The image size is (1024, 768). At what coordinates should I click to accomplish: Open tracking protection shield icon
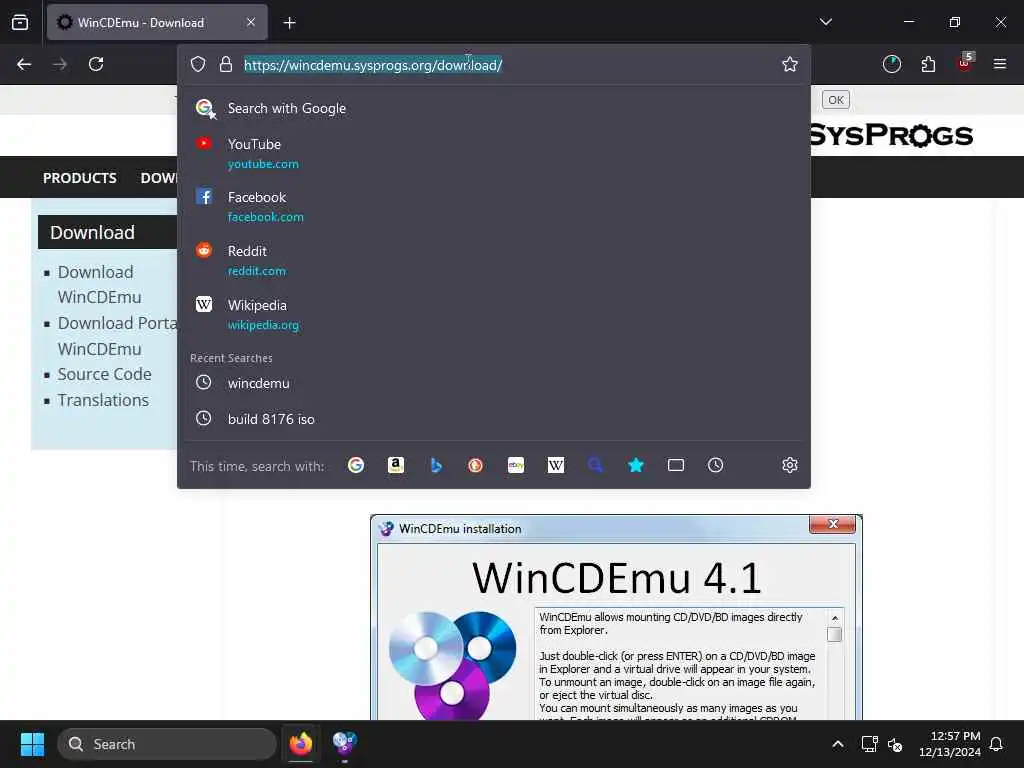pyautogui.click(x=198, y=64)
